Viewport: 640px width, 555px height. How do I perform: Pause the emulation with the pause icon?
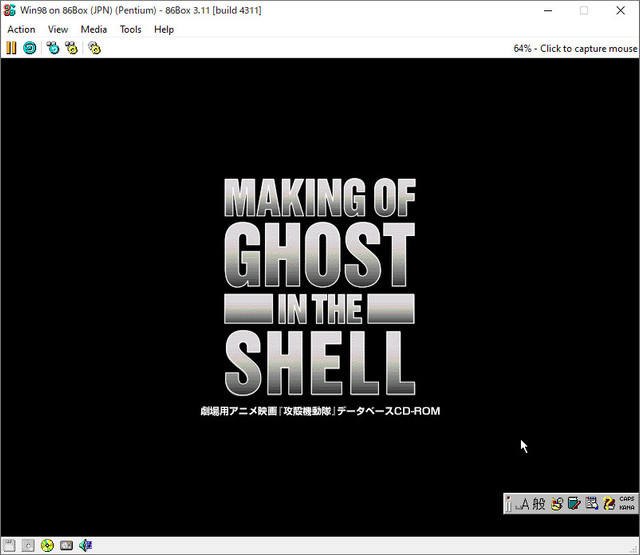pos(11,48)
